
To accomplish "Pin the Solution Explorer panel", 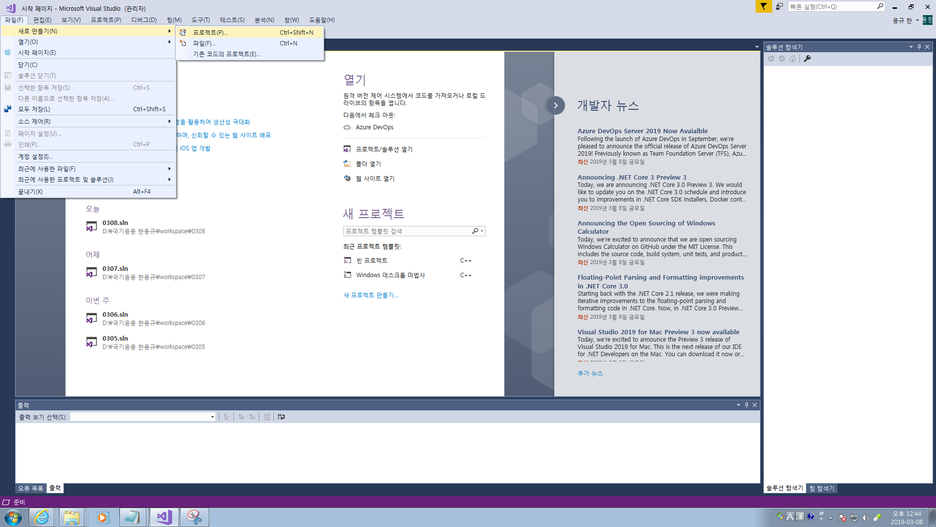I will [919, 47].
